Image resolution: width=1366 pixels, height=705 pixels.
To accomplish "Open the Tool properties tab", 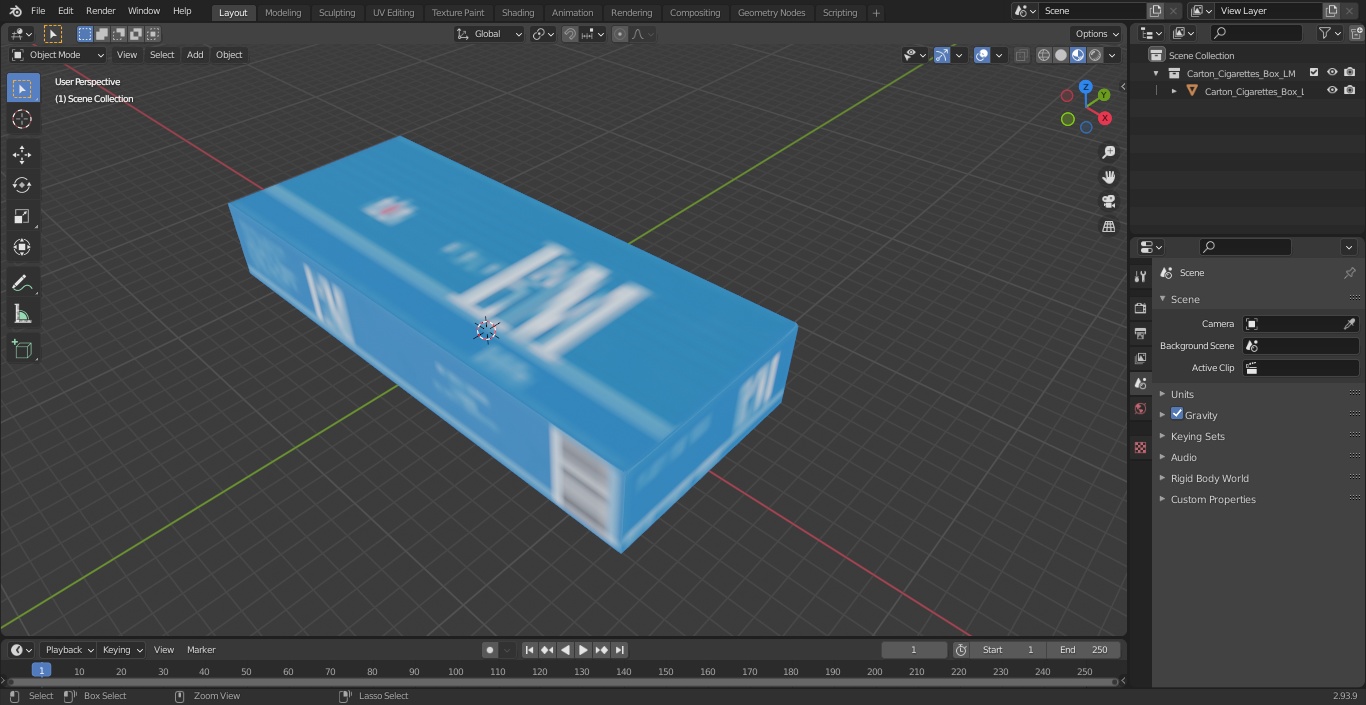I will coord(1140,277).
